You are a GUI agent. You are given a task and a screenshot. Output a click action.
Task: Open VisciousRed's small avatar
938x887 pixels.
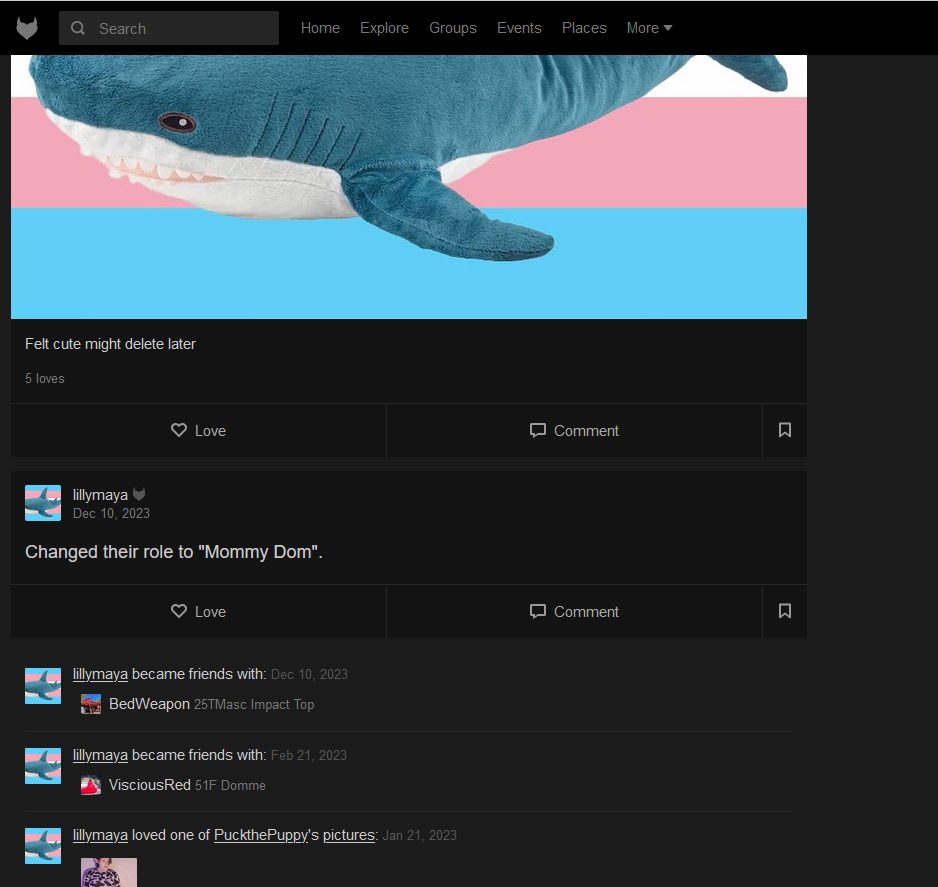click(91, 785)
